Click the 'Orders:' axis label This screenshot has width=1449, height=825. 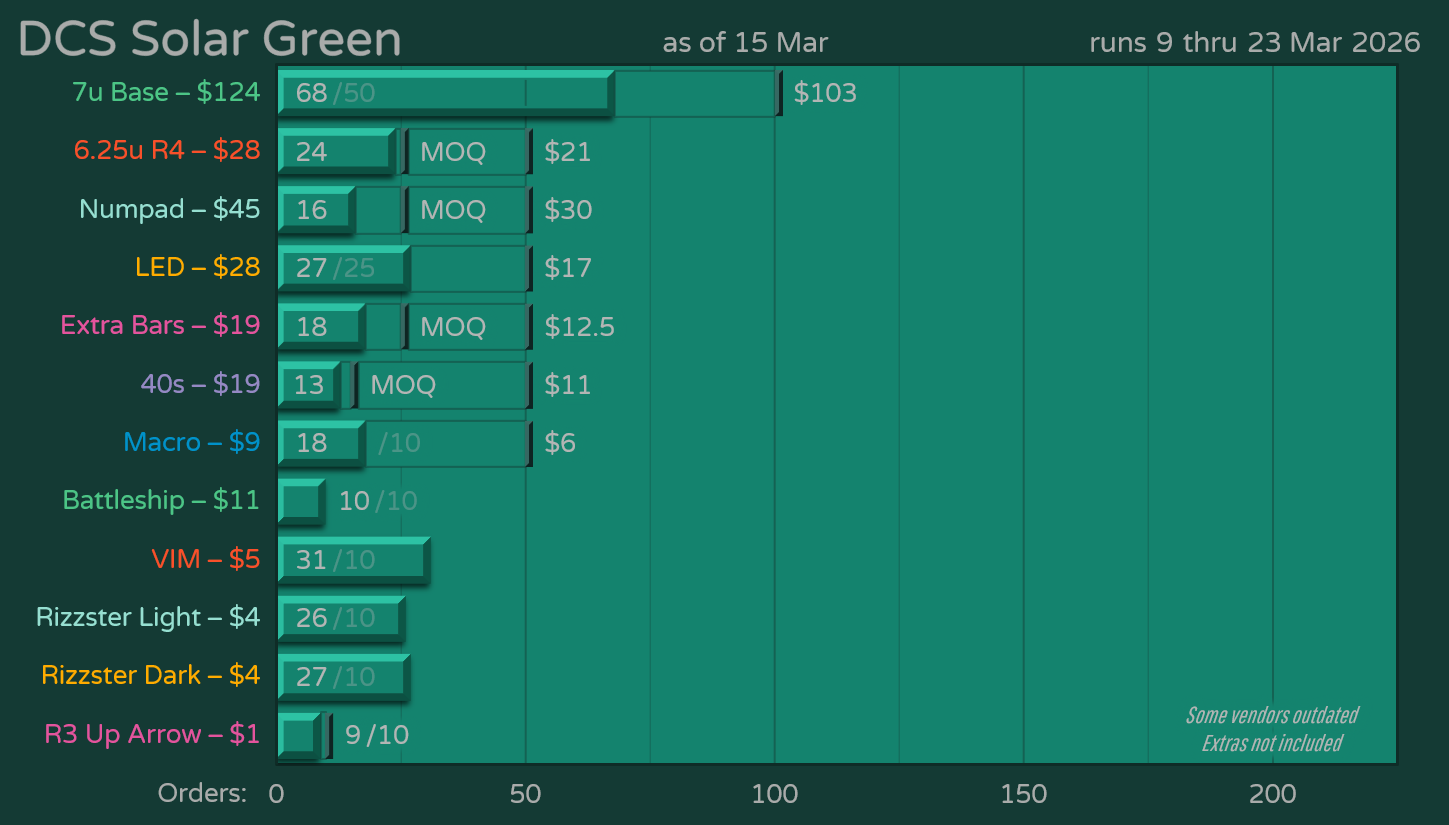(x=202, y=794)
